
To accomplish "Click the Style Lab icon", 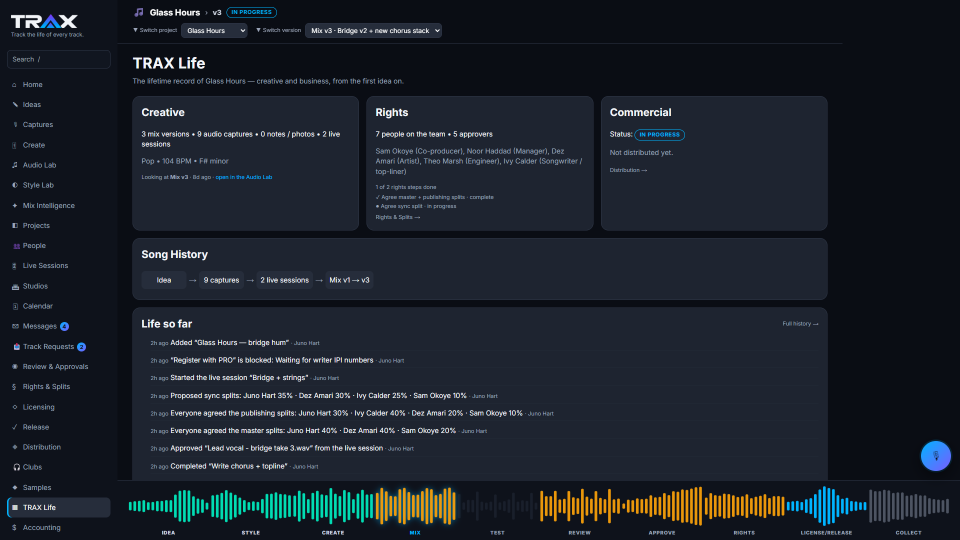I will [x=15, y=185].
